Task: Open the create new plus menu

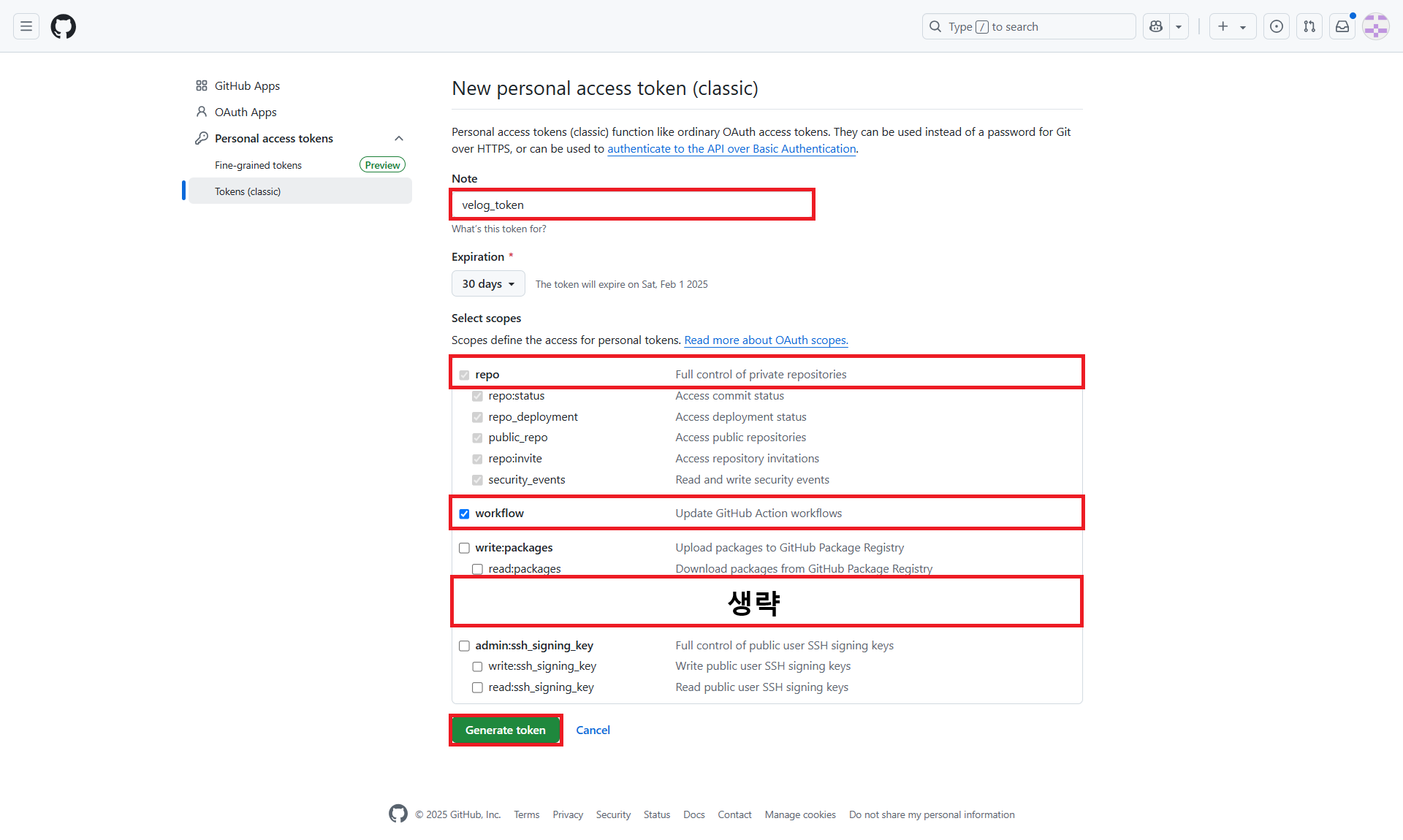Action: 1232,27
